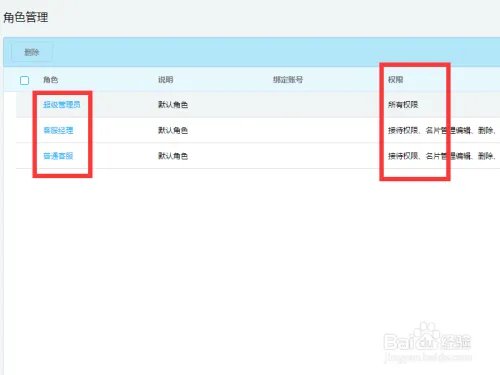Open the 超级管理员 role link
This screenshot has width=500, height=375.
pyautogui.click(x=62, y=105)
